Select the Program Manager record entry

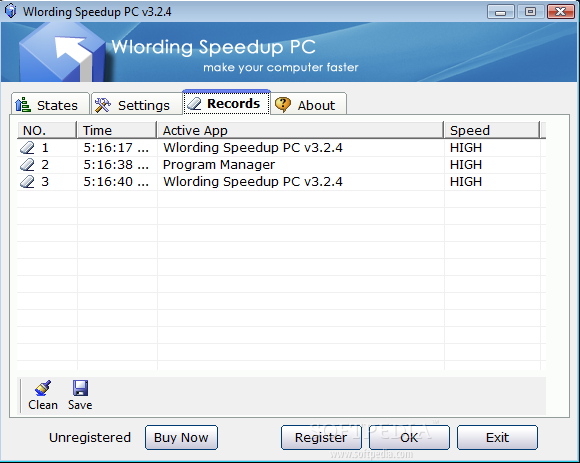pos(219,165)
